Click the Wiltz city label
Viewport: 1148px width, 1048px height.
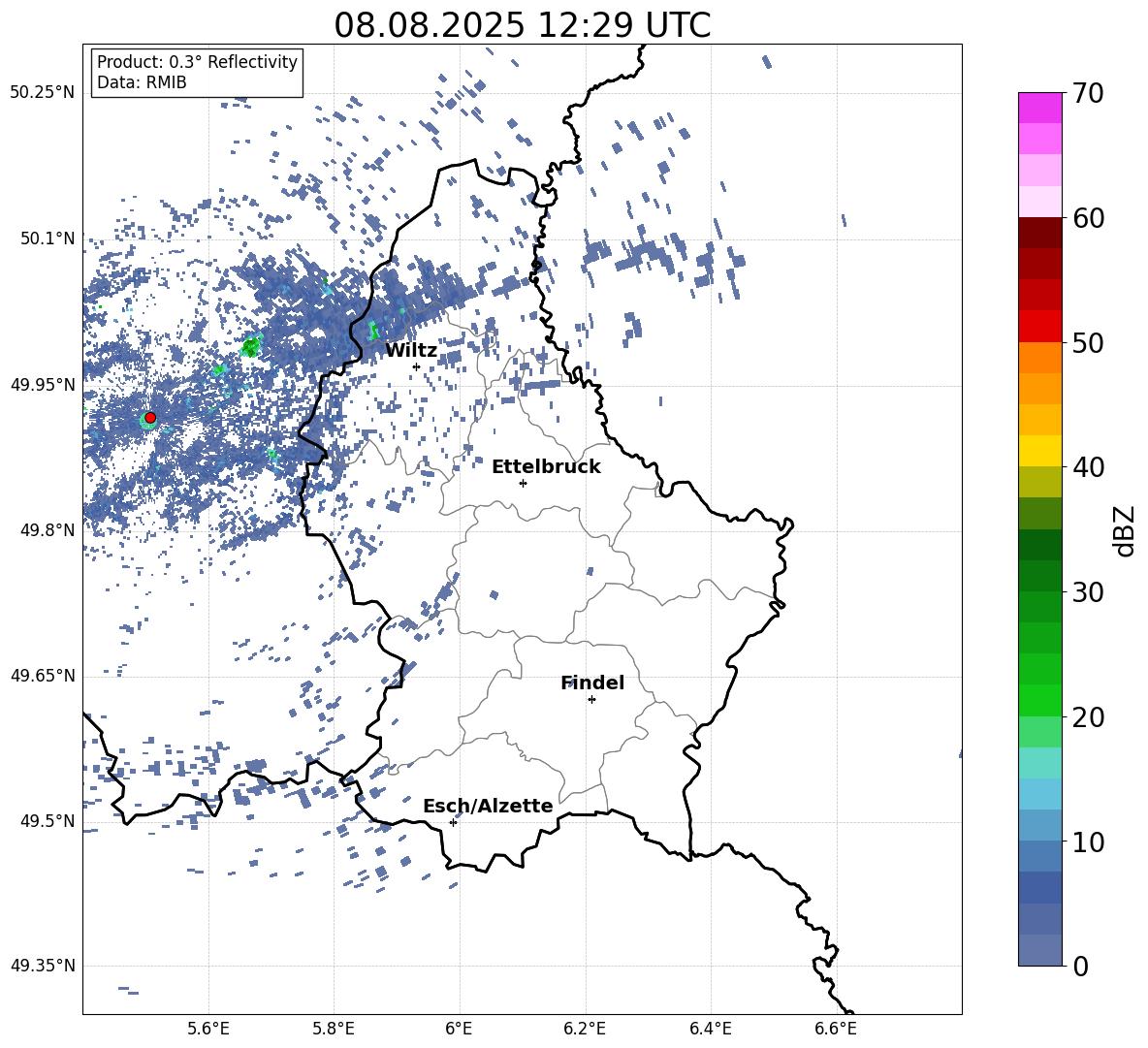pyautogui.click(x=411, y=351)
